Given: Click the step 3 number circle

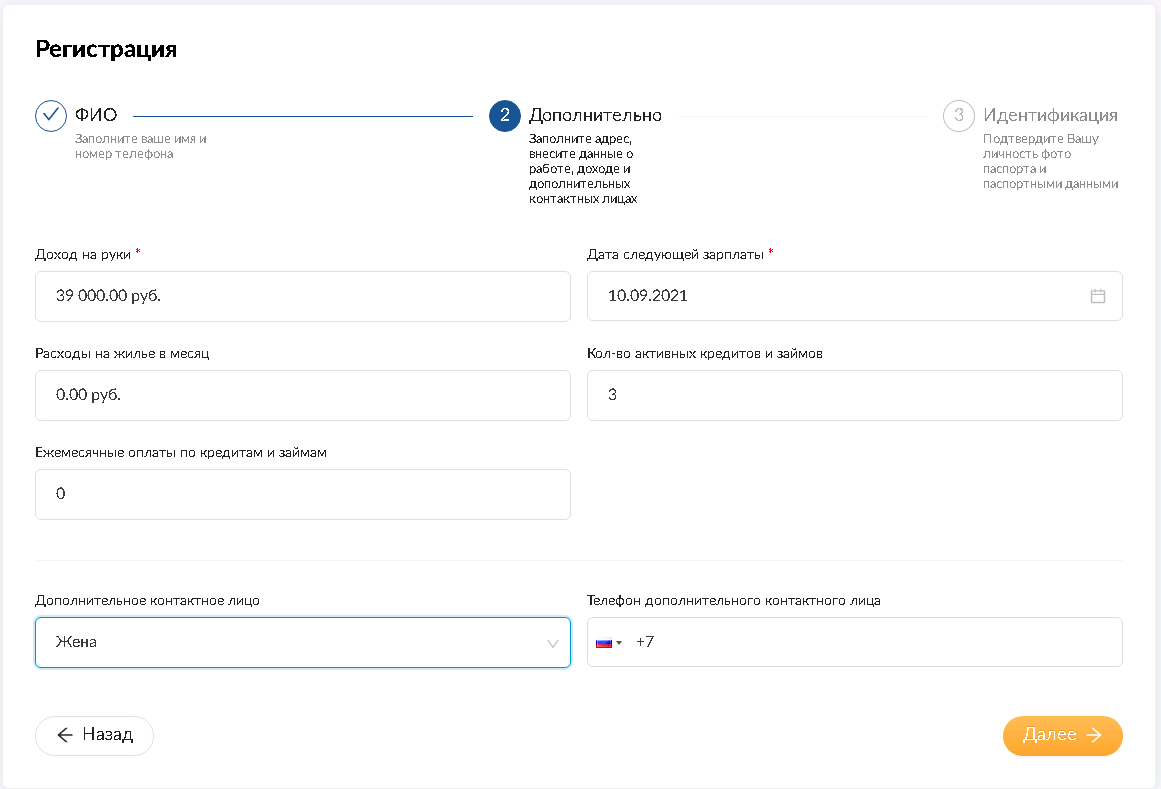Looking at the screenshot, I should pos(958,116).
